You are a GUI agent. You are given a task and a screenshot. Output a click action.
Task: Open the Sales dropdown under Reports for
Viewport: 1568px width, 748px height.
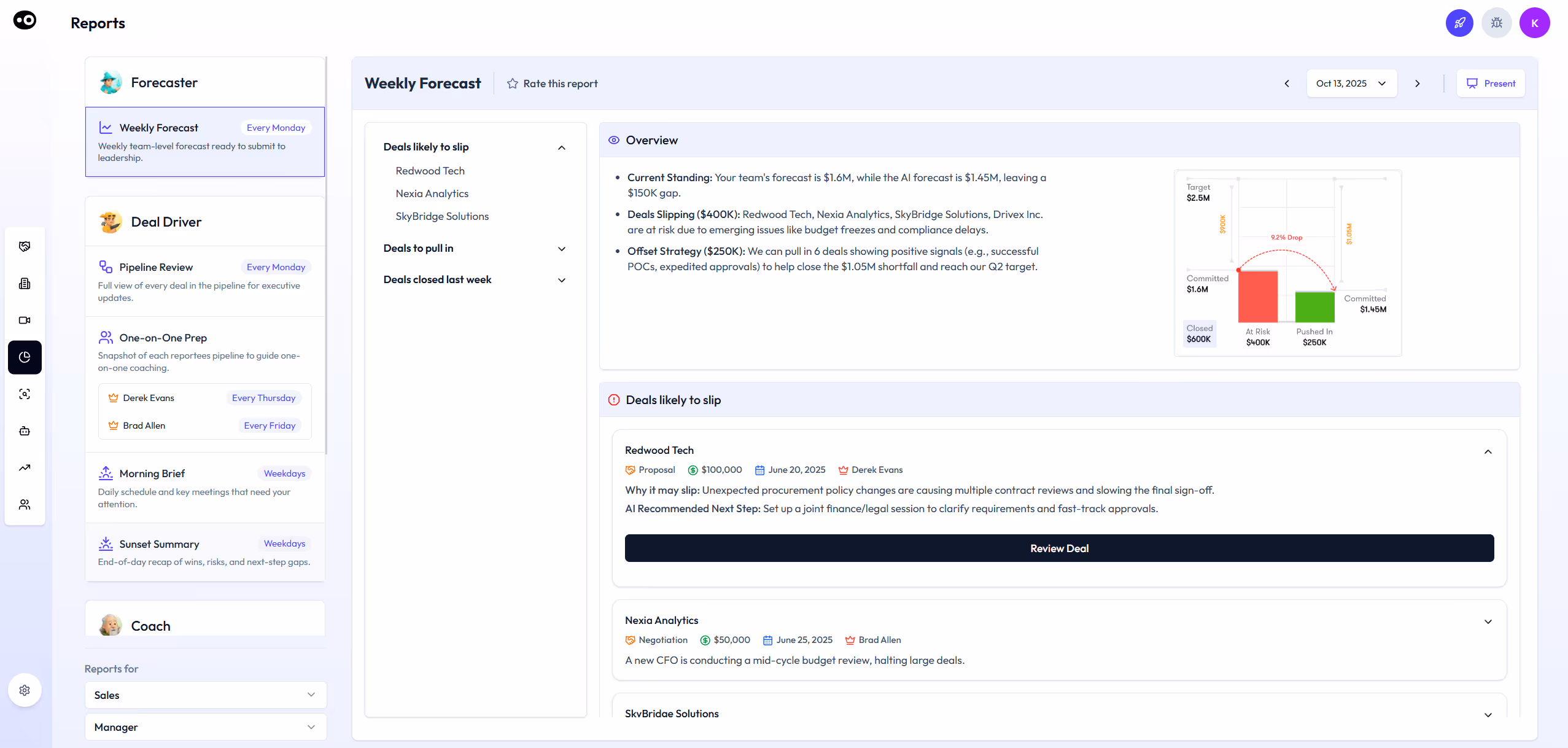205,695
